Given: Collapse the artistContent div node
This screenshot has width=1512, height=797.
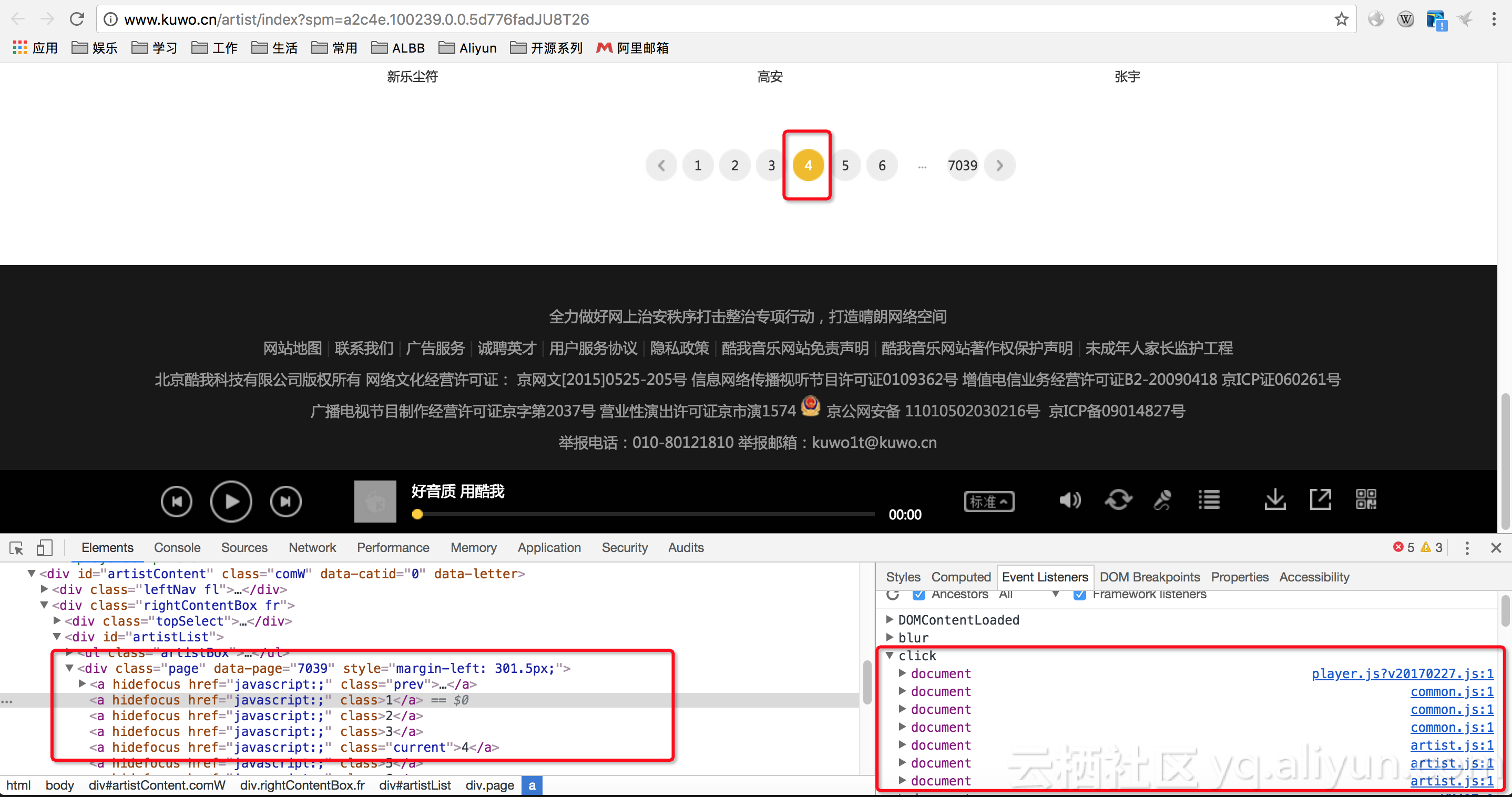Looking at the screenshot, I should pos(32,574).
